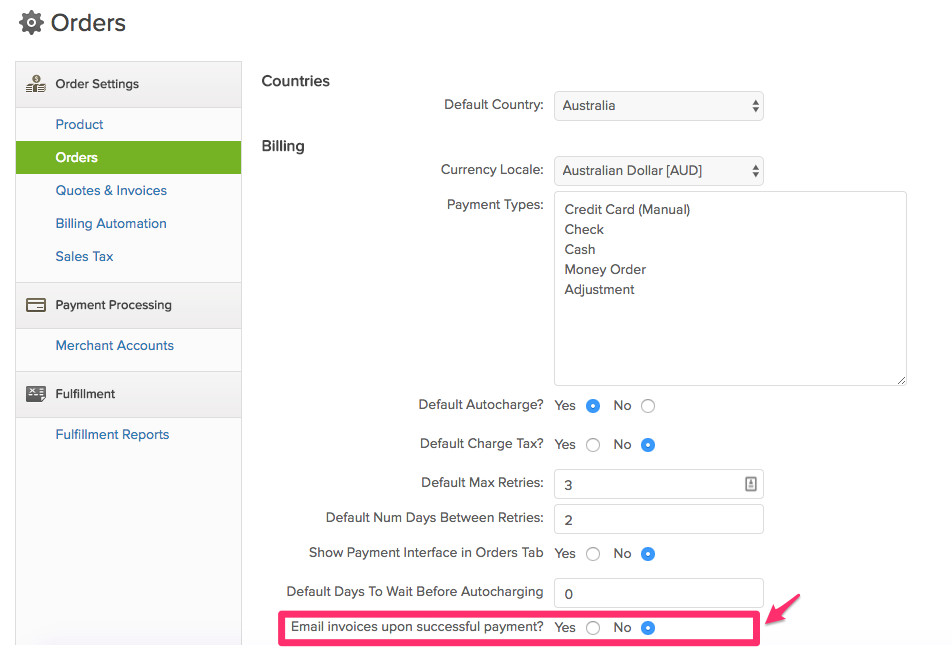The width and height of the screenshot is (952, 647).
Task: Open the Sales Tax link
Action: click(84, 257)
